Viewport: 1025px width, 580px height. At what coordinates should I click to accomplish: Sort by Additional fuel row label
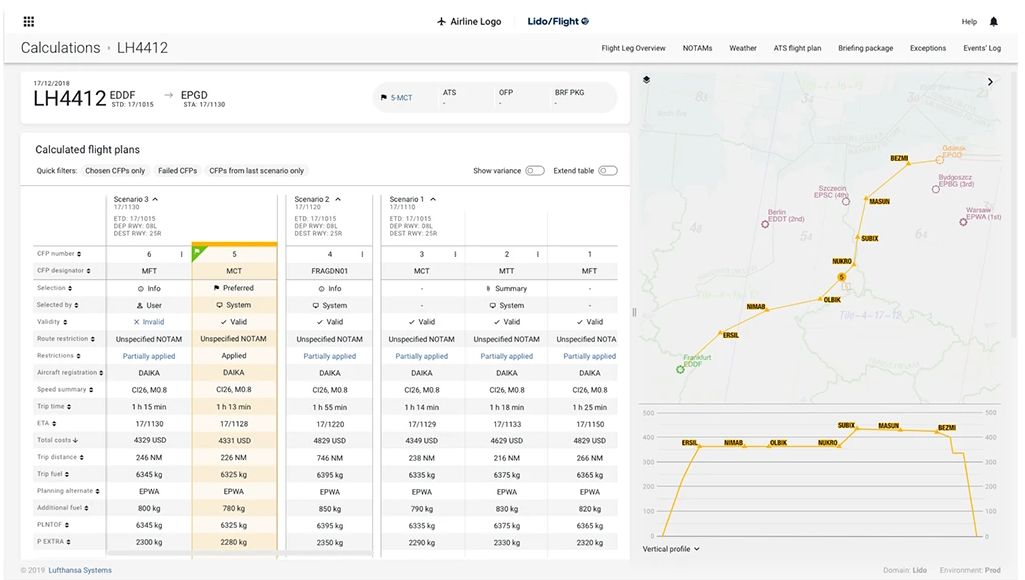coord(63,508)
